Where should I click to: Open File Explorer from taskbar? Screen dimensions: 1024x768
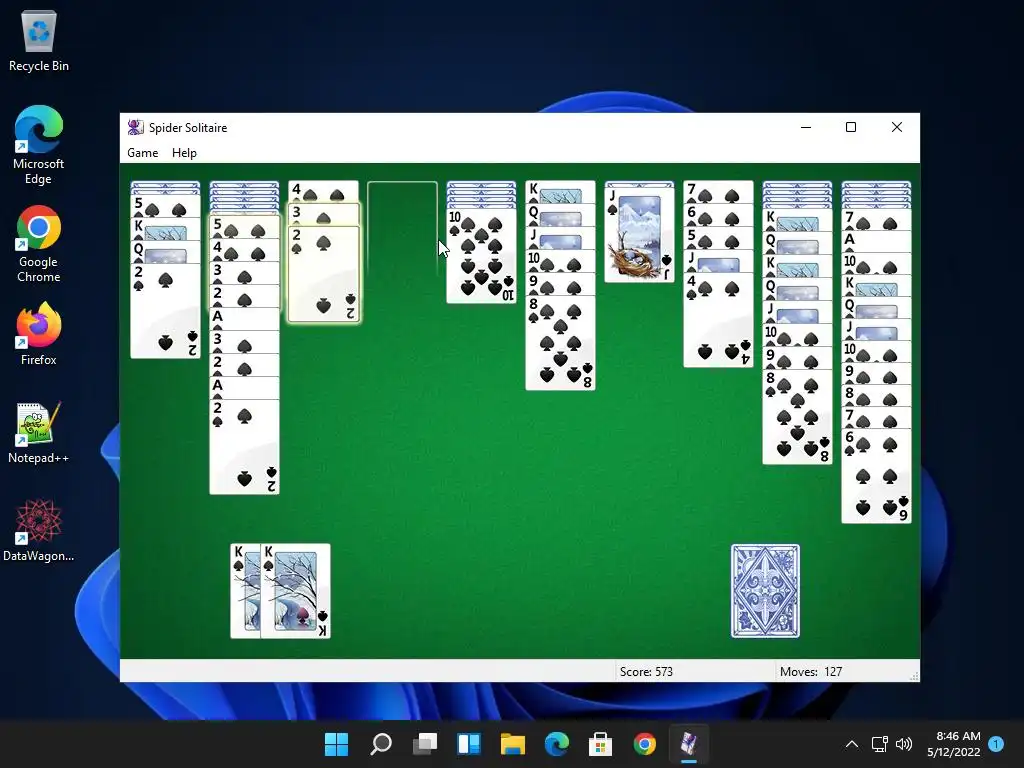[x=513, y=744]
